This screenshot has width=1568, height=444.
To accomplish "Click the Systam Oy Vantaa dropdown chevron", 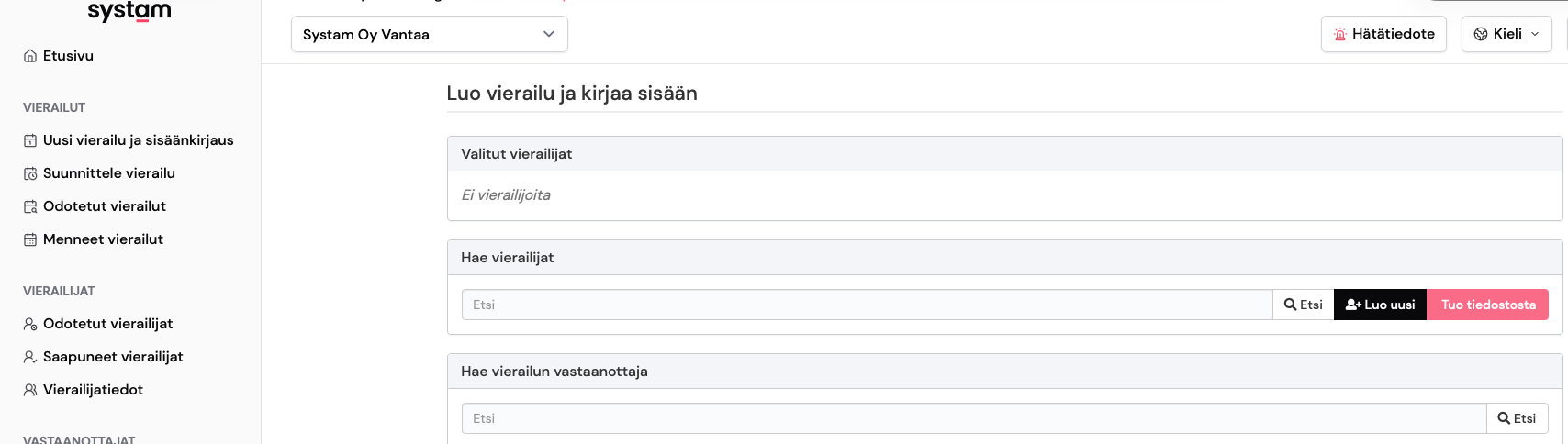I will (x=549, y=34).
